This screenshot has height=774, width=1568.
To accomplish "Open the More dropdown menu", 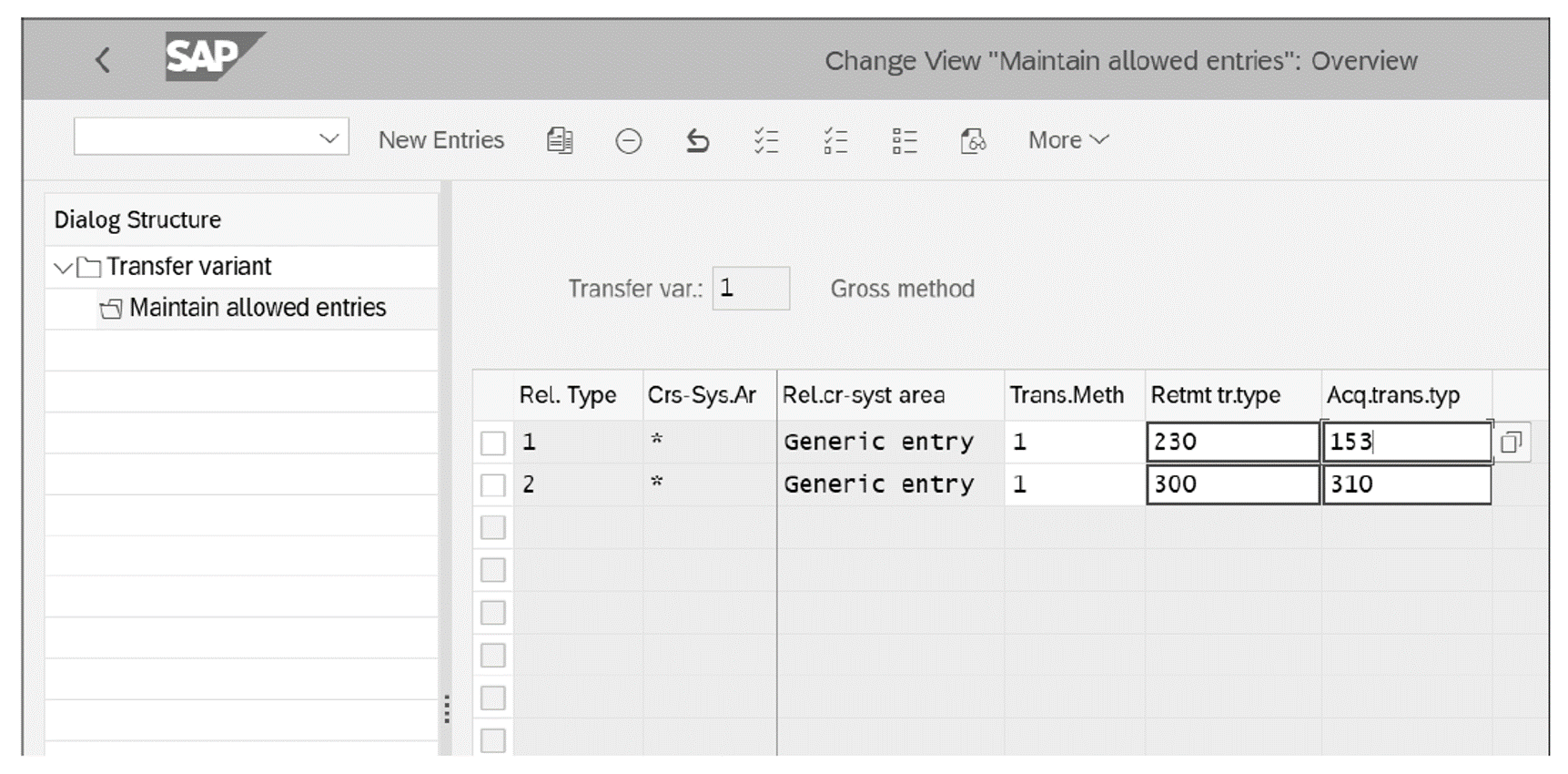I will (1067, 139).
